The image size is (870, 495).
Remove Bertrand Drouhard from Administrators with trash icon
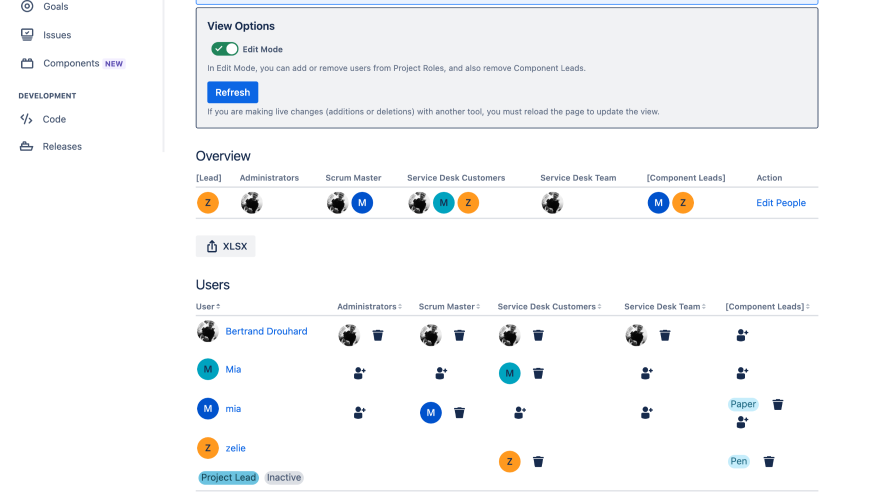coord(378,336)
